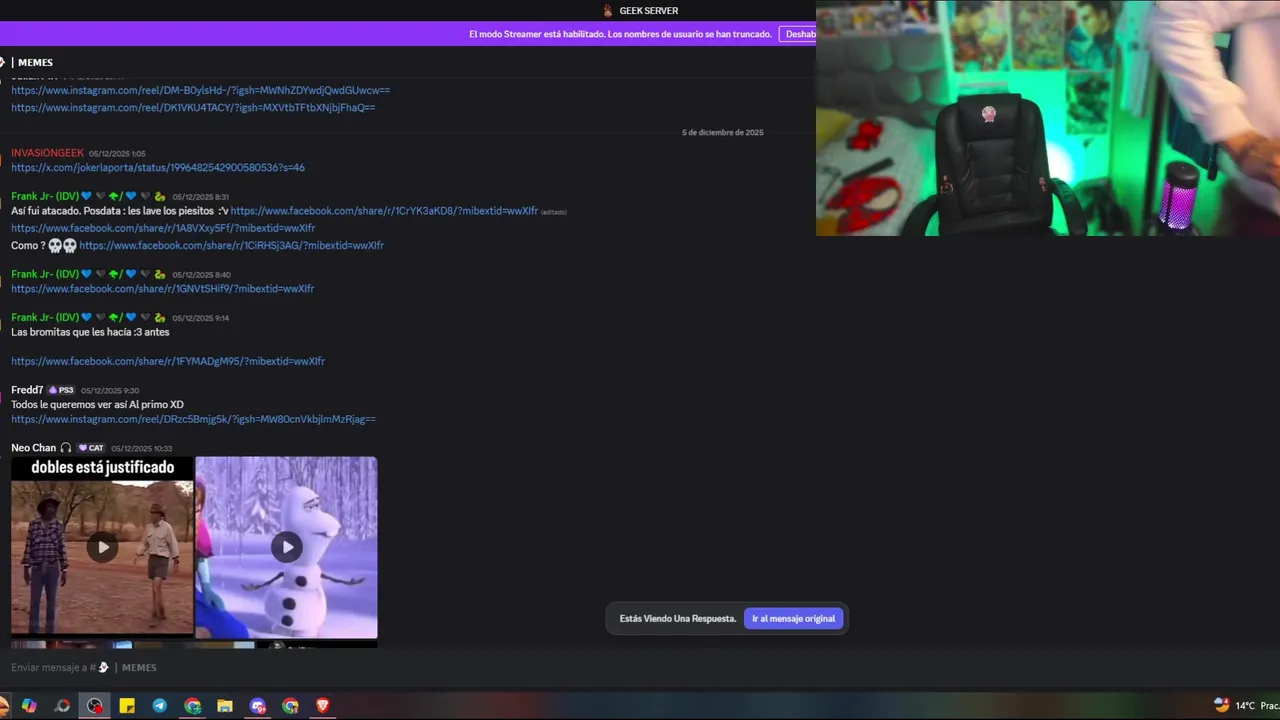Screen dimensions: 1280x720
Task: Open Brave browser from the taskbar
Action: coord(322,706)
